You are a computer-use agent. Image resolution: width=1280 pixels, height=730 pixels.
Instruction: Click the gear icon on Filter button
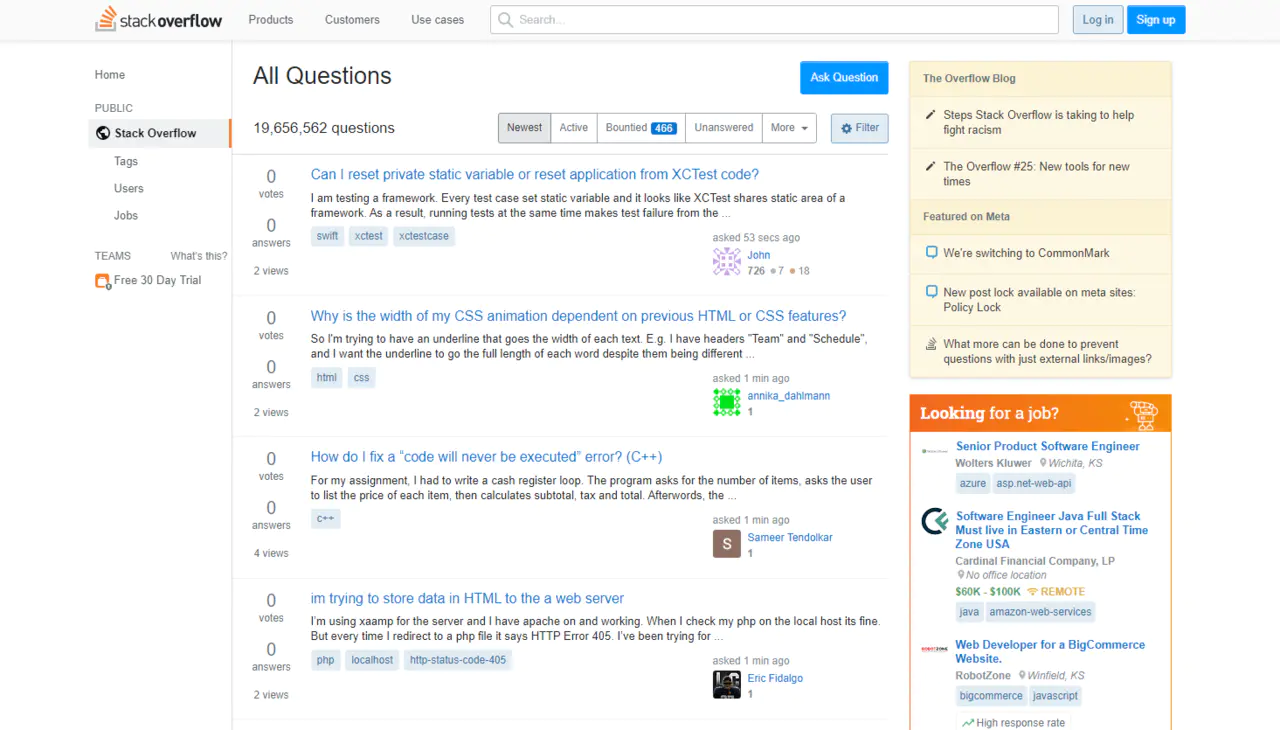coord(846,128)
